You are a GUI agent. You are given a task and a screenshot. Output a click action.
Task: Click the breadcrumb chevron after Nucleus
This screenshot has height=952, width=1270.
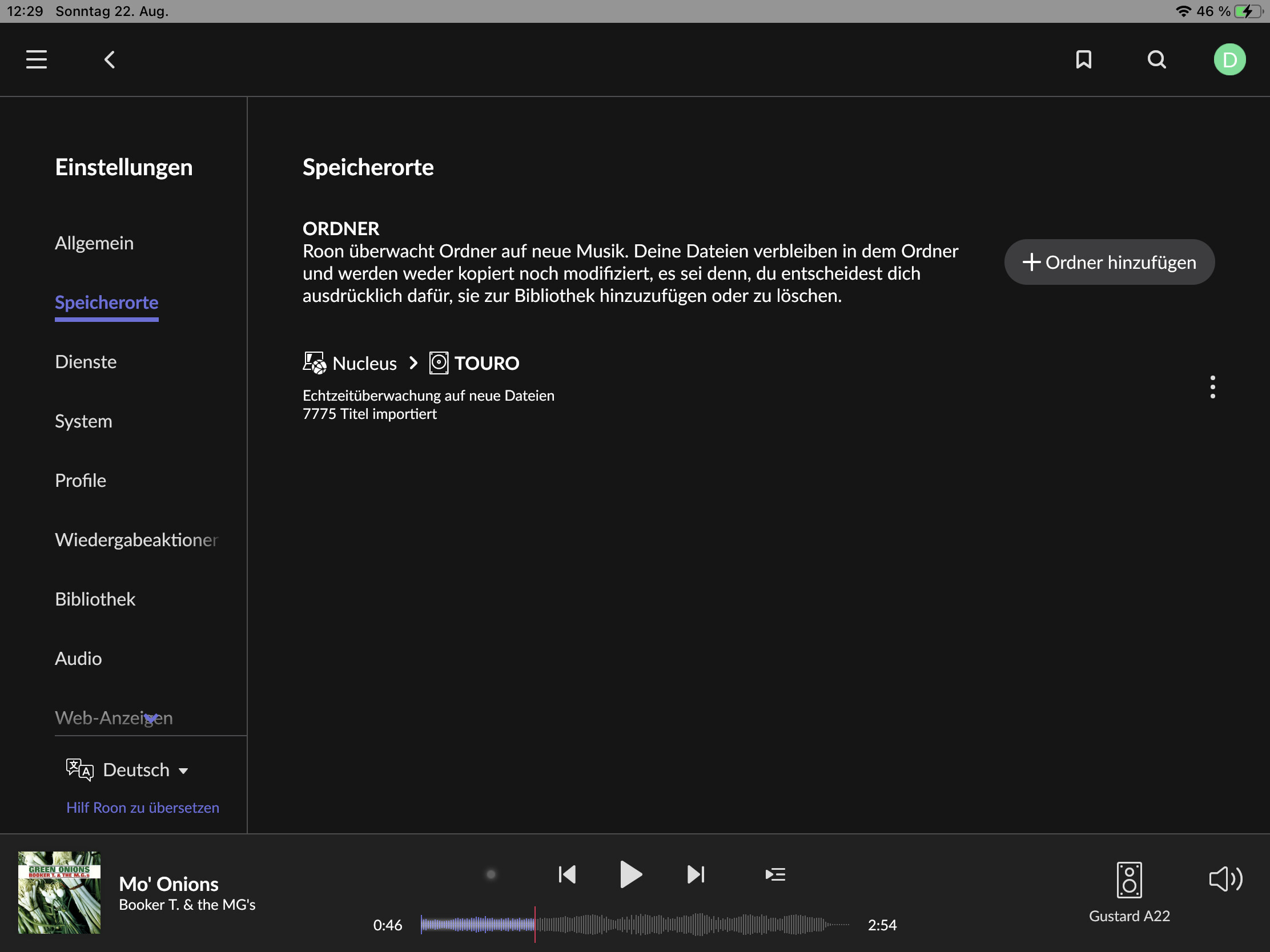click(x=413, y=363)
